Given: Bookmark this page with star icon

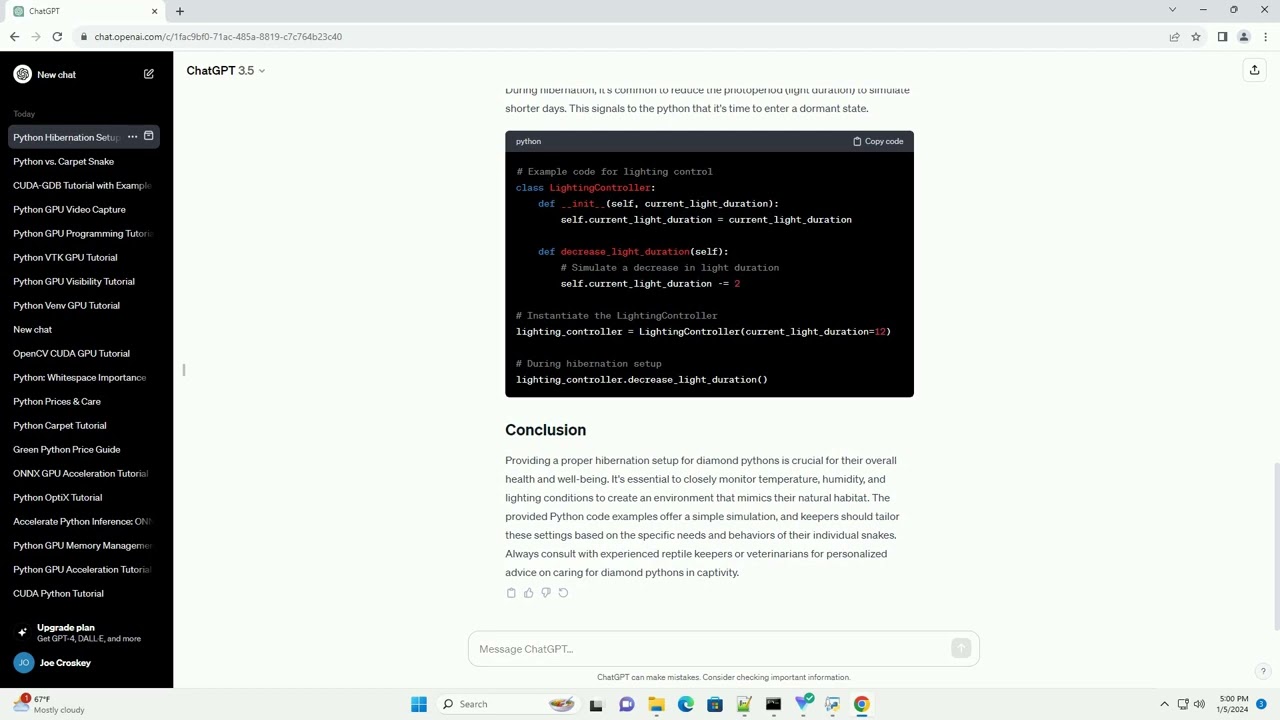Looking at the screenshot, I should click(1196, 37).
